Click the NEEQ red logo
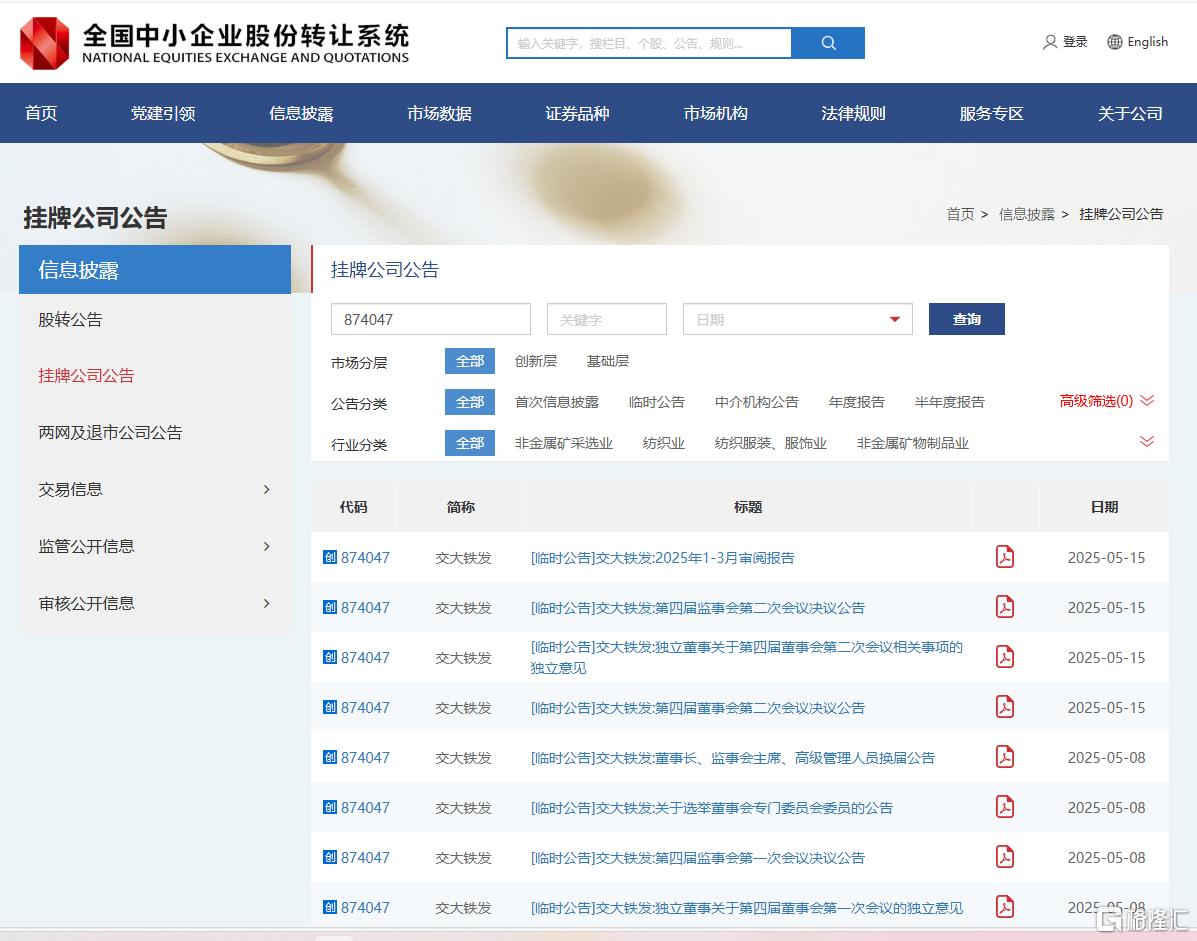Image resolution: width=1197 pixels, height=941 pixels. click(x=44, y=44)
